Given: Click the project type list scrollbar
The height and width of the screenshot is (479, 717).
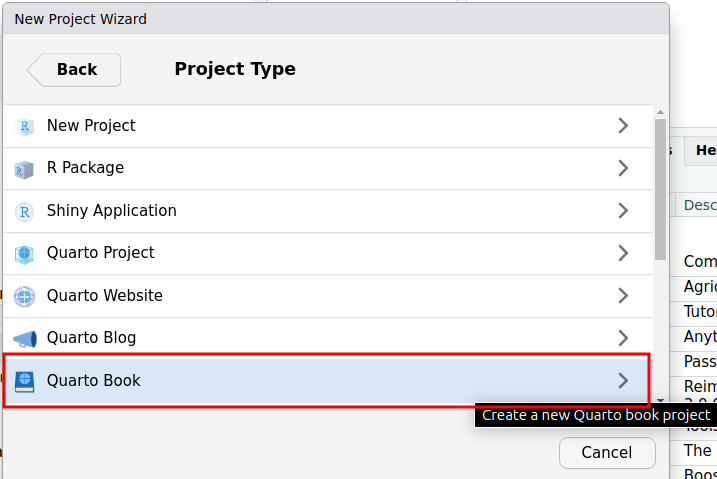Looking at the screenshot, I should 660,190.
